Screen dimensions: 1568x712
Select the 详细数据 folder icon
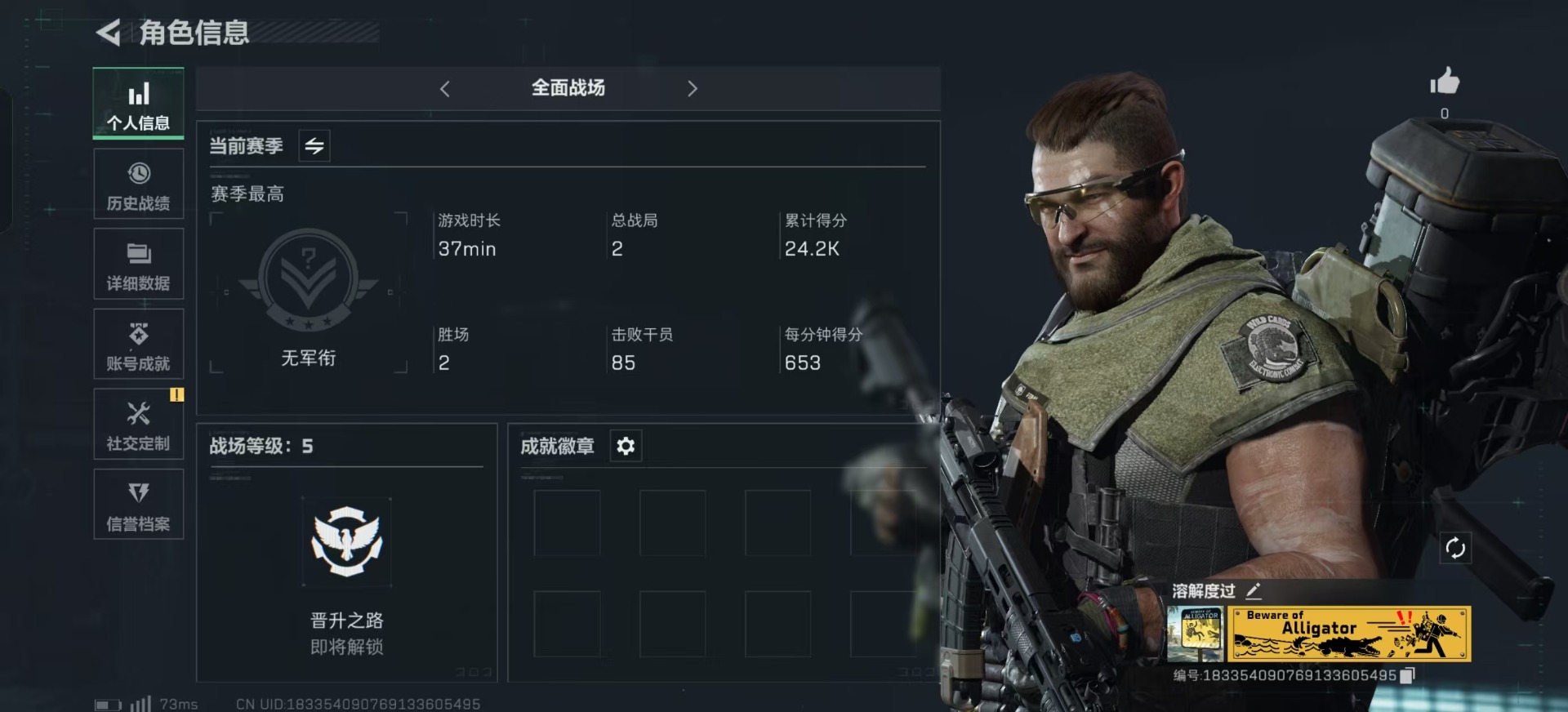(139, 253)
